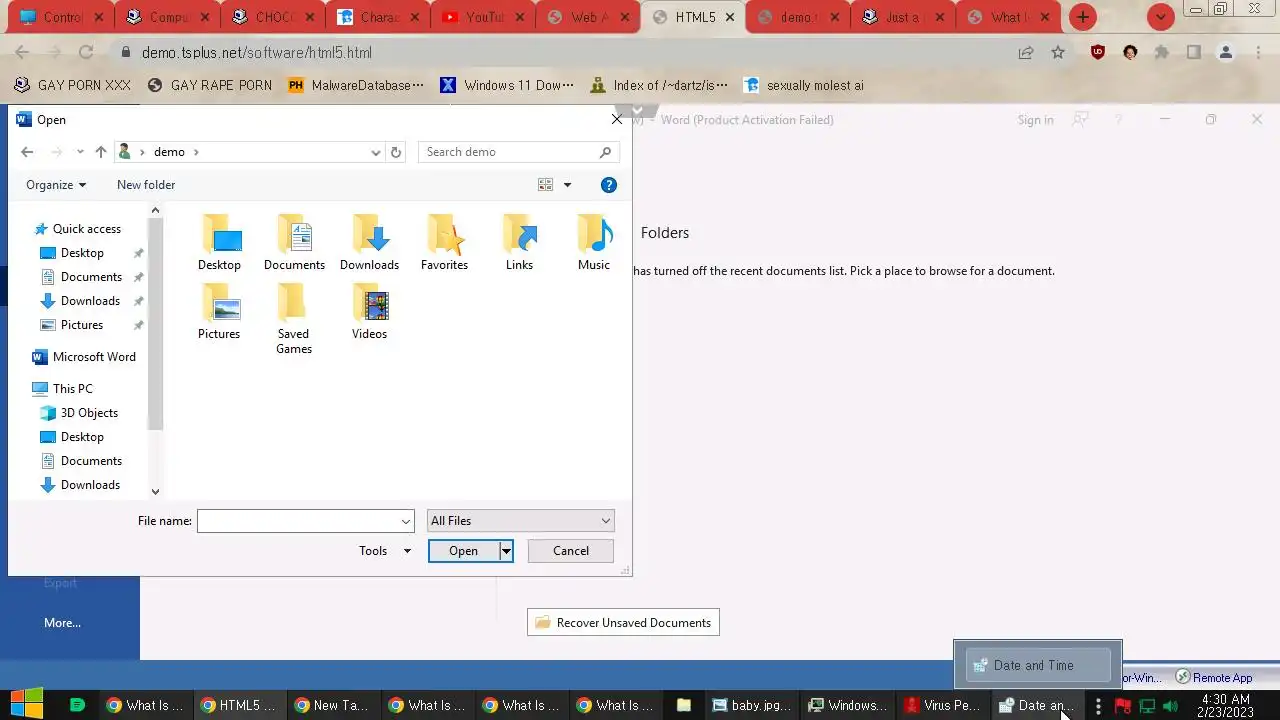1280x720 pixels.
Task: Open the Links folder
Action: (x=519, y=242)
